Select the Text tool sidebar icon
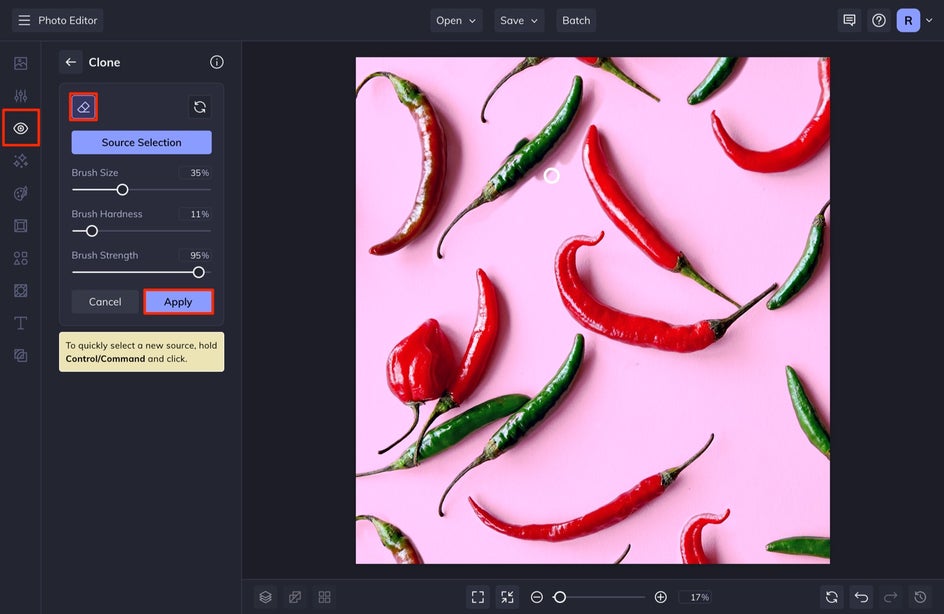Image resolution: width=944 pixels, height=614 pixels. tap(20, 323)
